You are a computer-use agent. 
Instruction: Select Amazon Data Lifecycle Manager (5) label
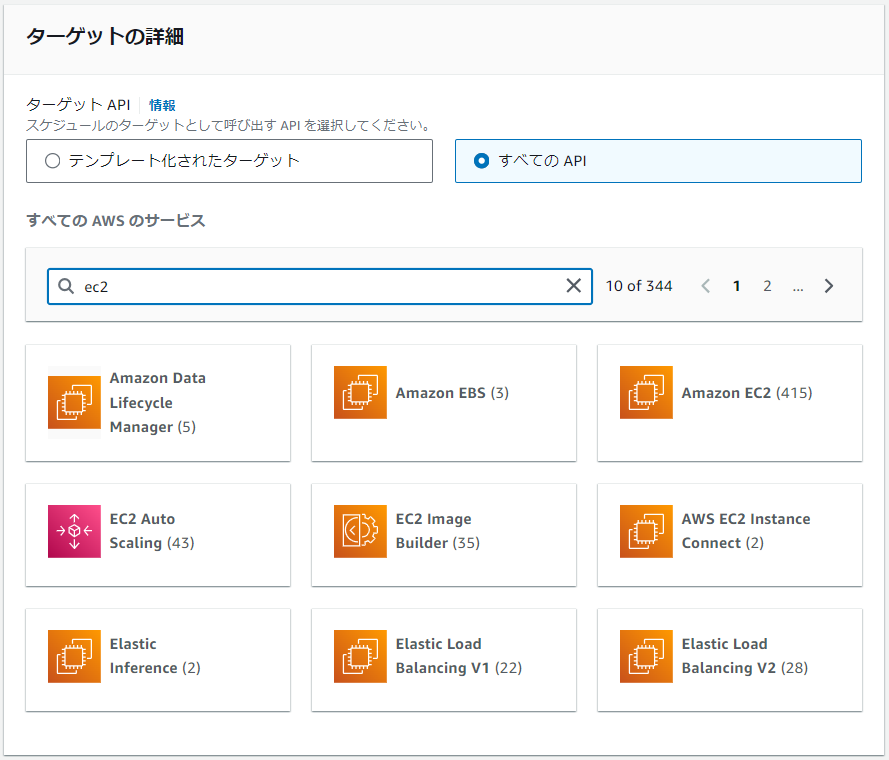(x=158, y=403)
